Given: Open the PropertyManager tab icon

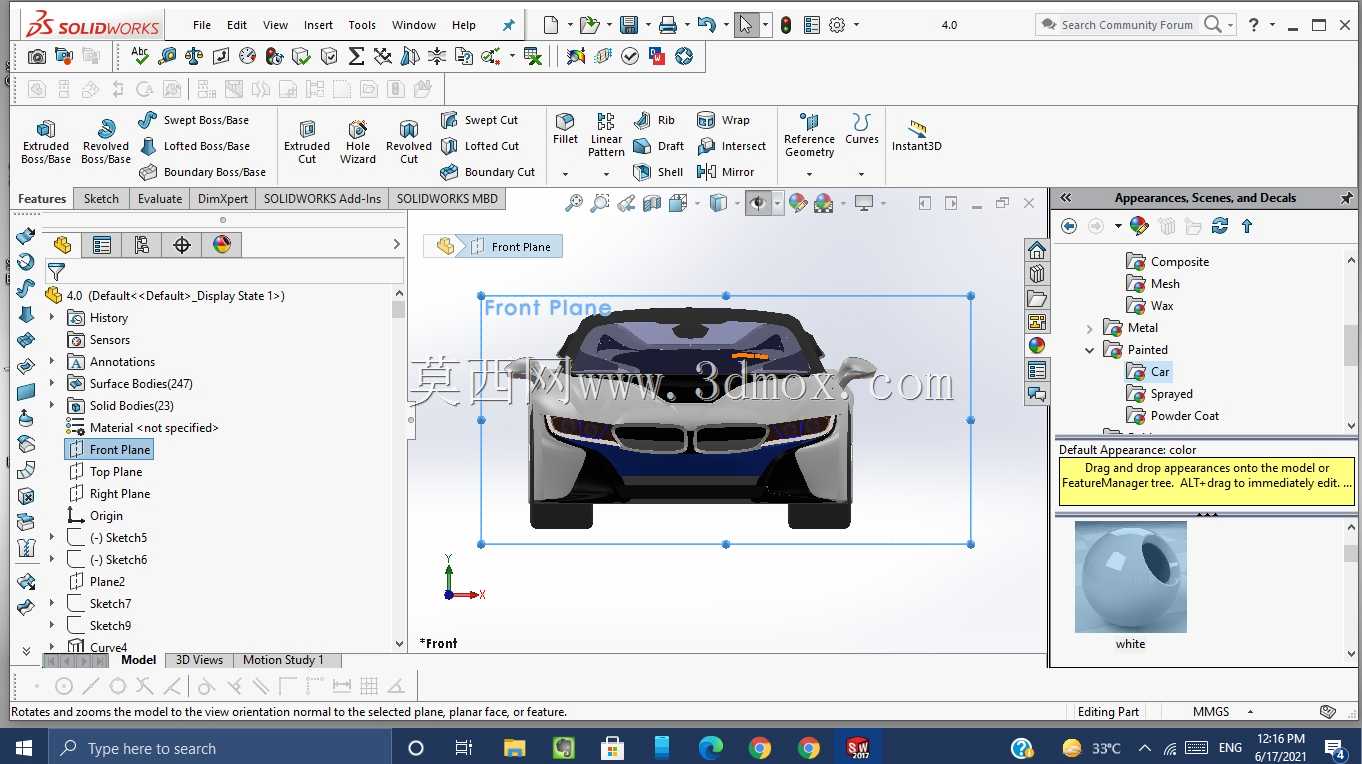Looking at the screenshot, I should point(101,245).
